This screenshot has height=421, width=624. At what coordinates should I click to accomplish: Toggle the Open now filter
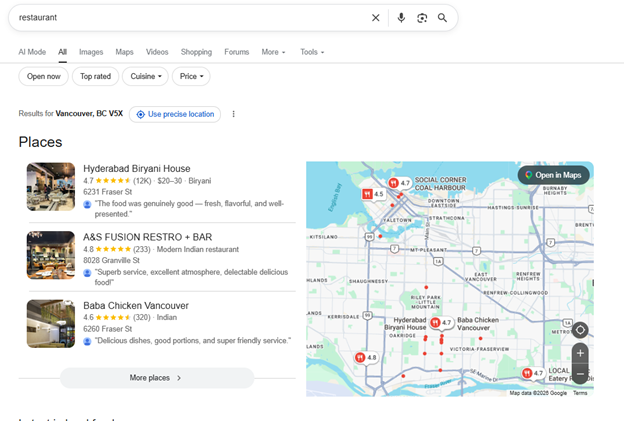coord(43,76)
